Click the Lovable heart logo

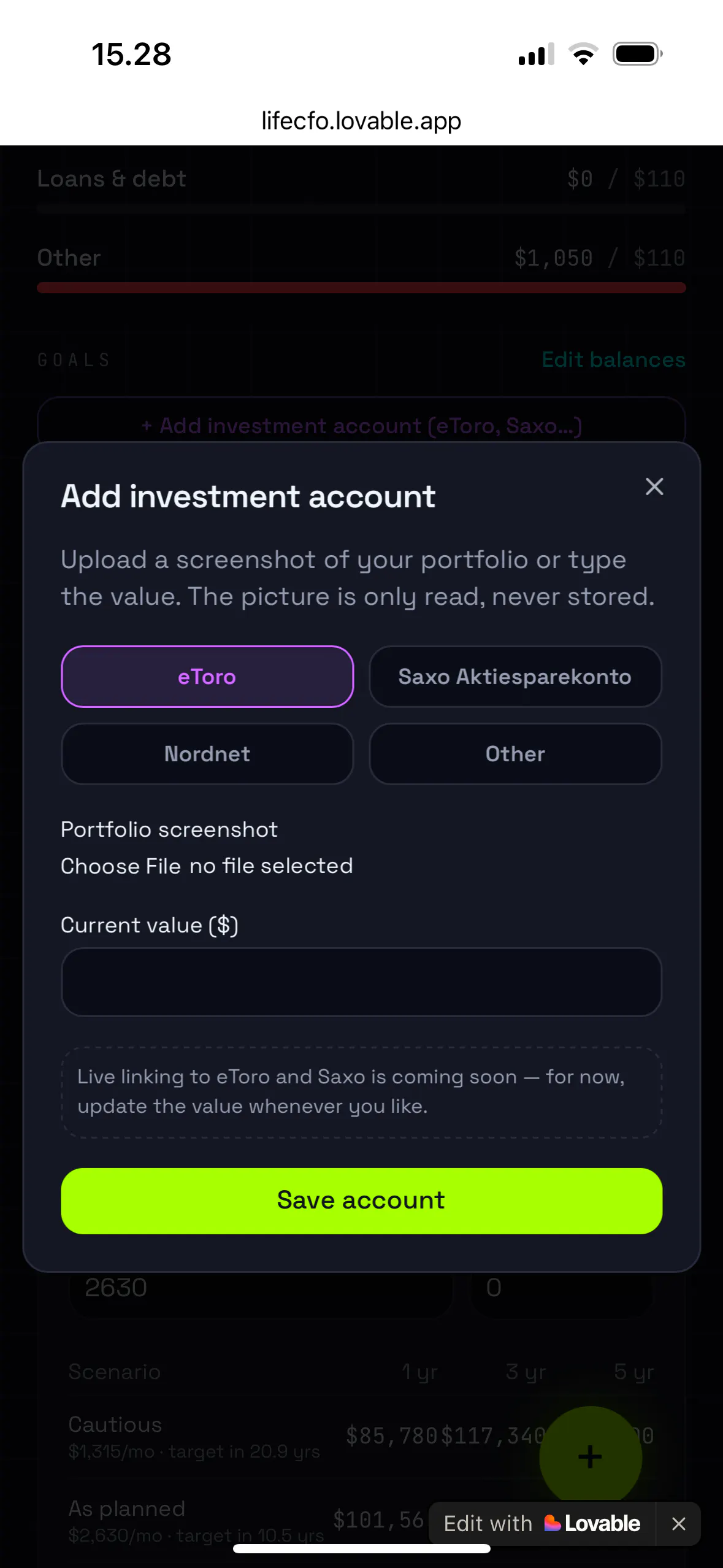552,1523
